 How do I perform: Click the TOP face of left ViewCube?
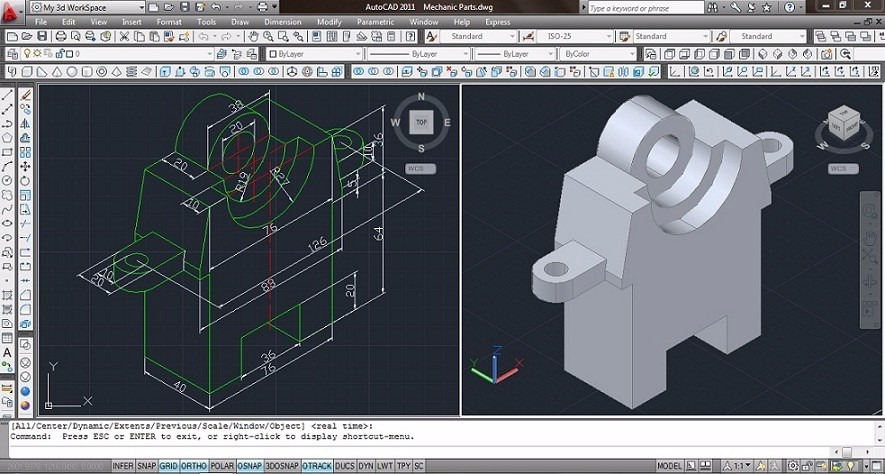tap(421, 122)
